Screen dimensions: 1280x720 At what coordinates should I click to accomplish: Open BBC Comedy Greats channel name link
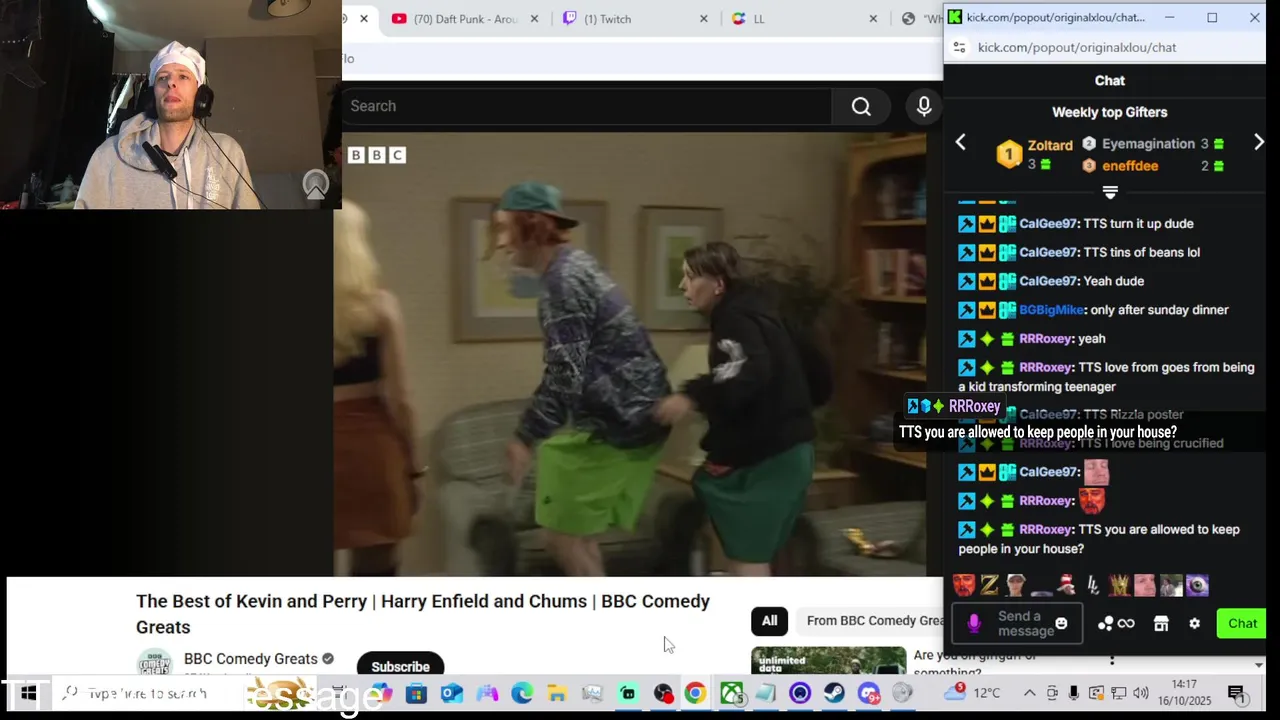point(251,659)
